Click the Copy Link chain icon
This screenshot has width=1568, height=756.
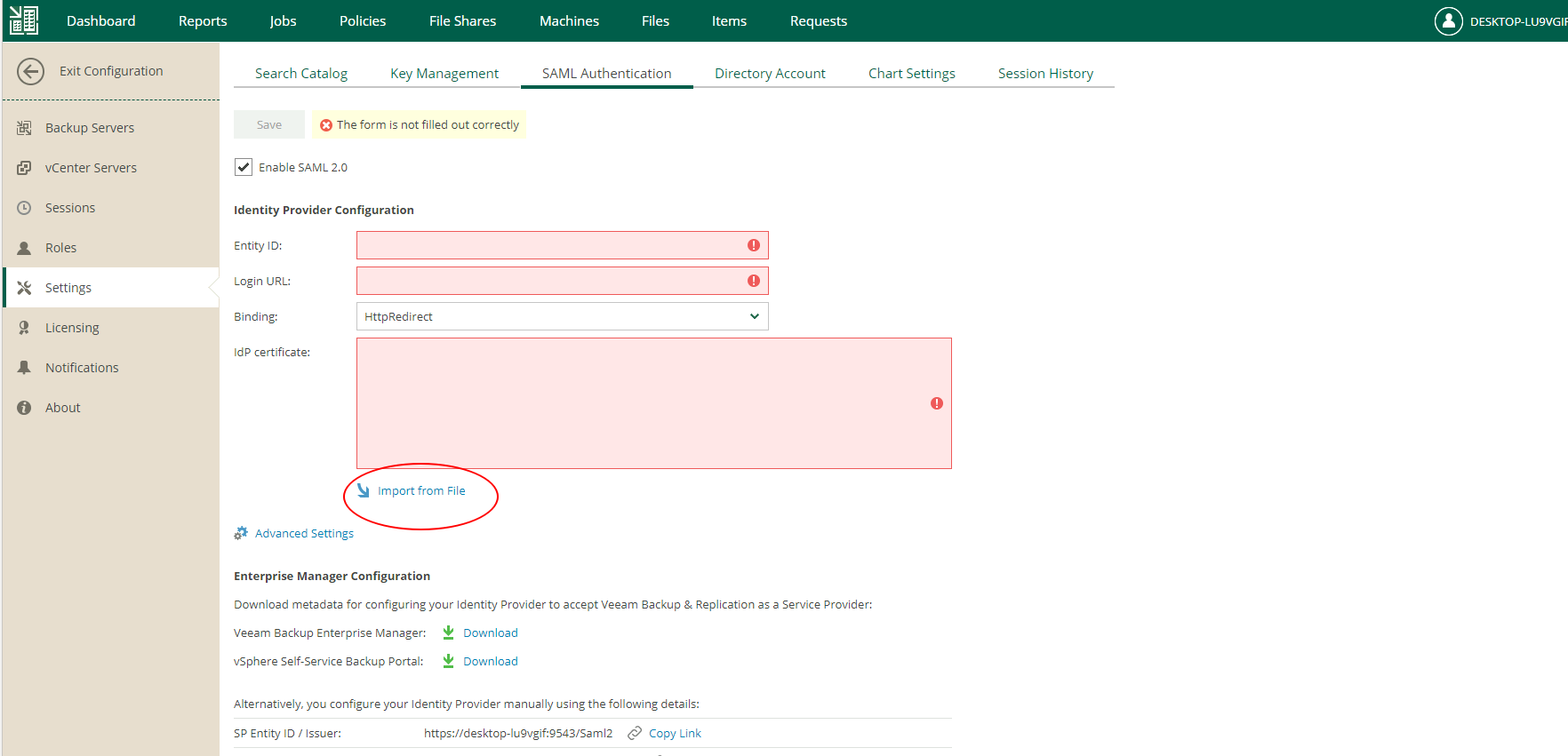635,733
